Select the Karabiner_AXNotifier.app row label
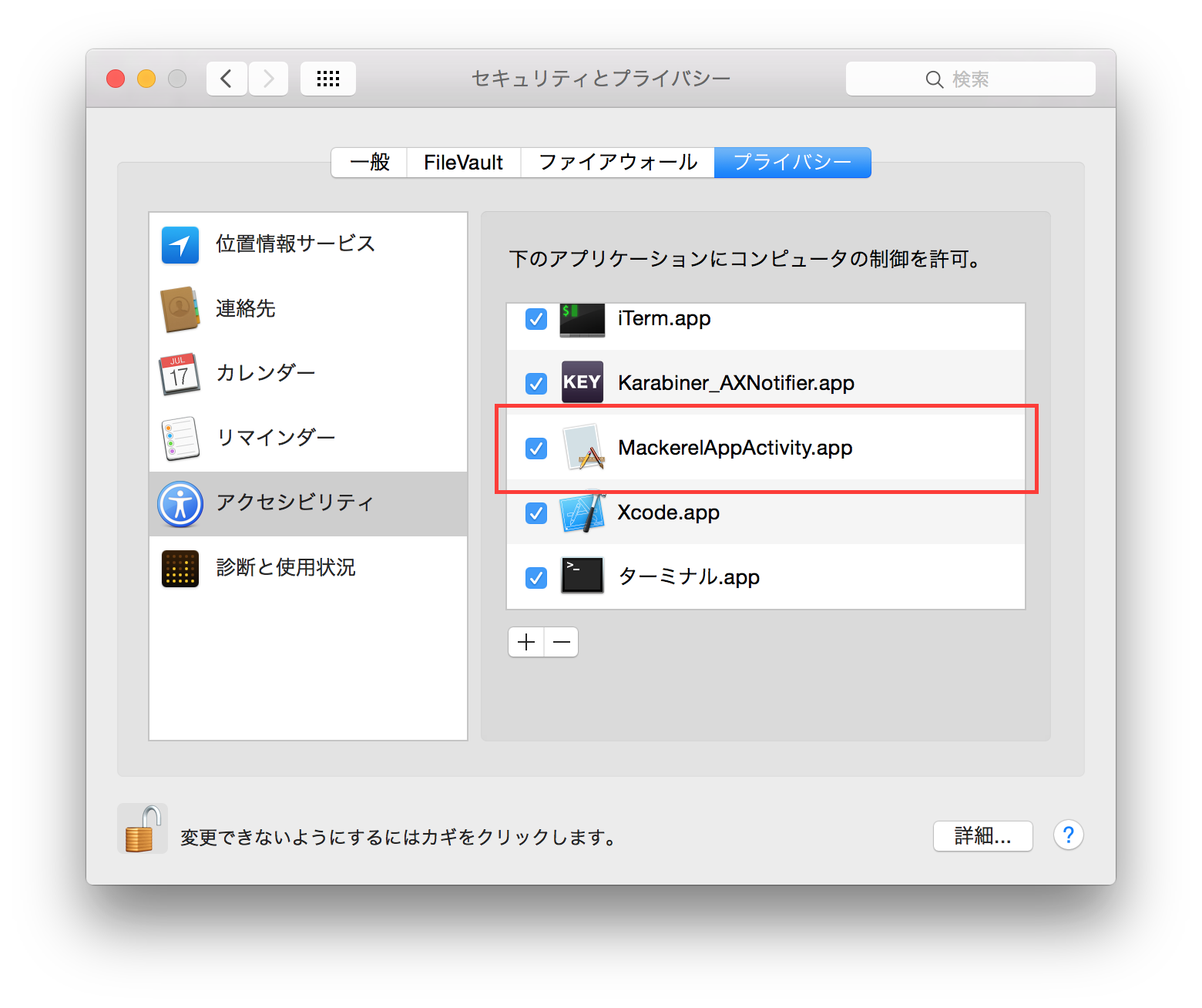This screenshot has height=1008, width=1202. [x=736, y=383]
